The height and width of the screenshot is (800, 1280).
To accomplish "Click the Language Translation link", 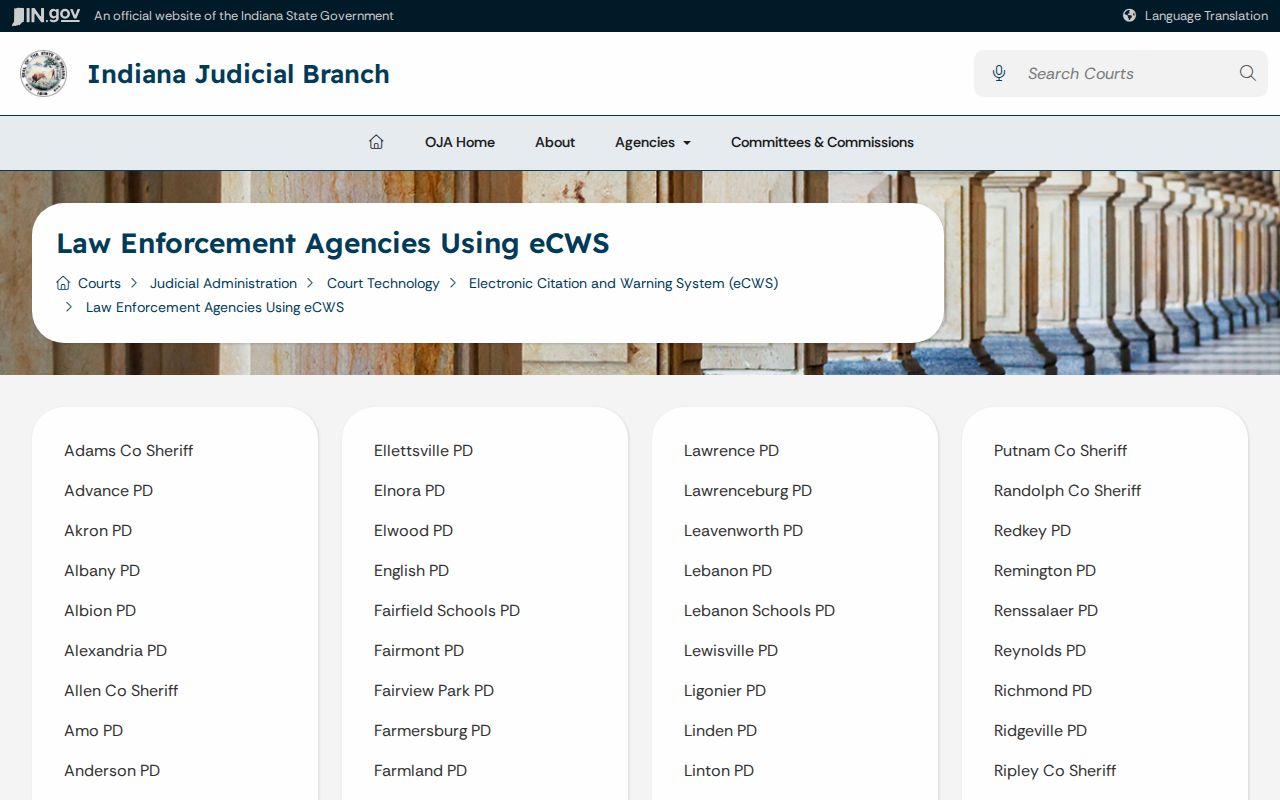I will coord(1206,16).
